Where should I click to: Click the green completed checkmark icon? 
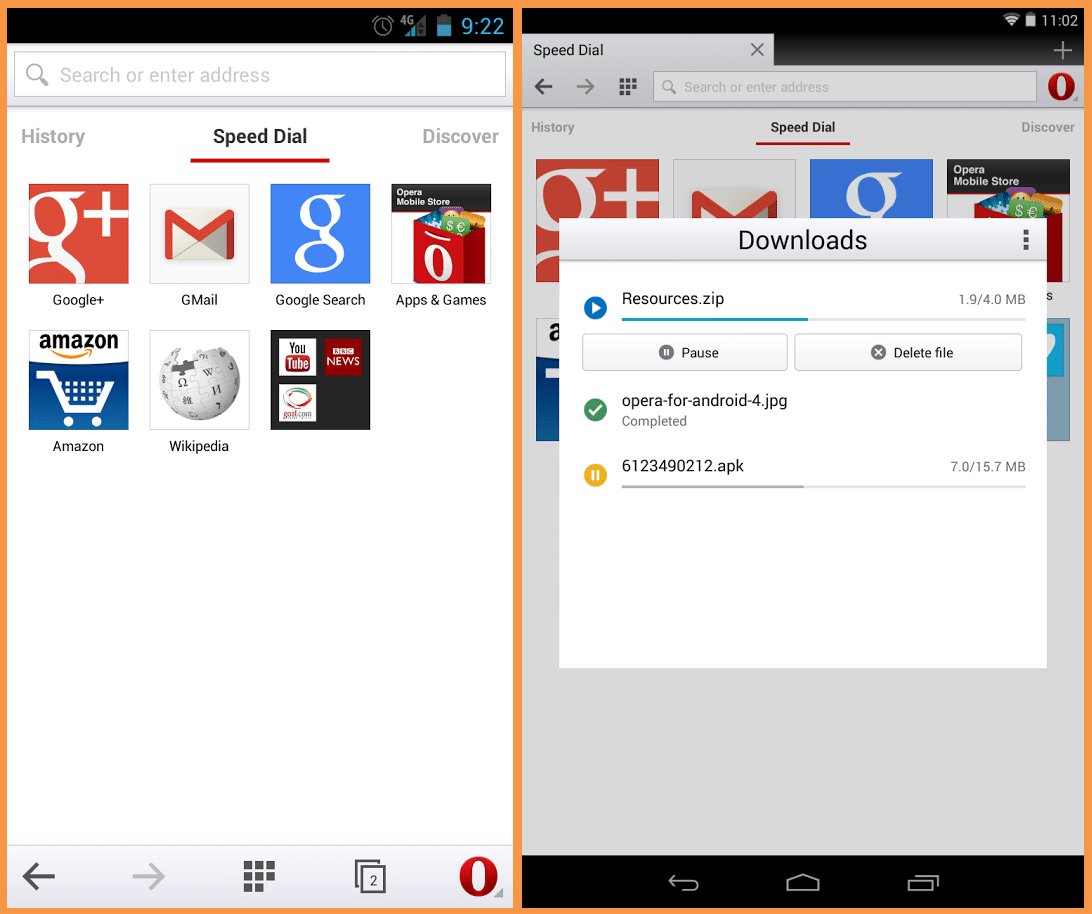tap(595, 410)
